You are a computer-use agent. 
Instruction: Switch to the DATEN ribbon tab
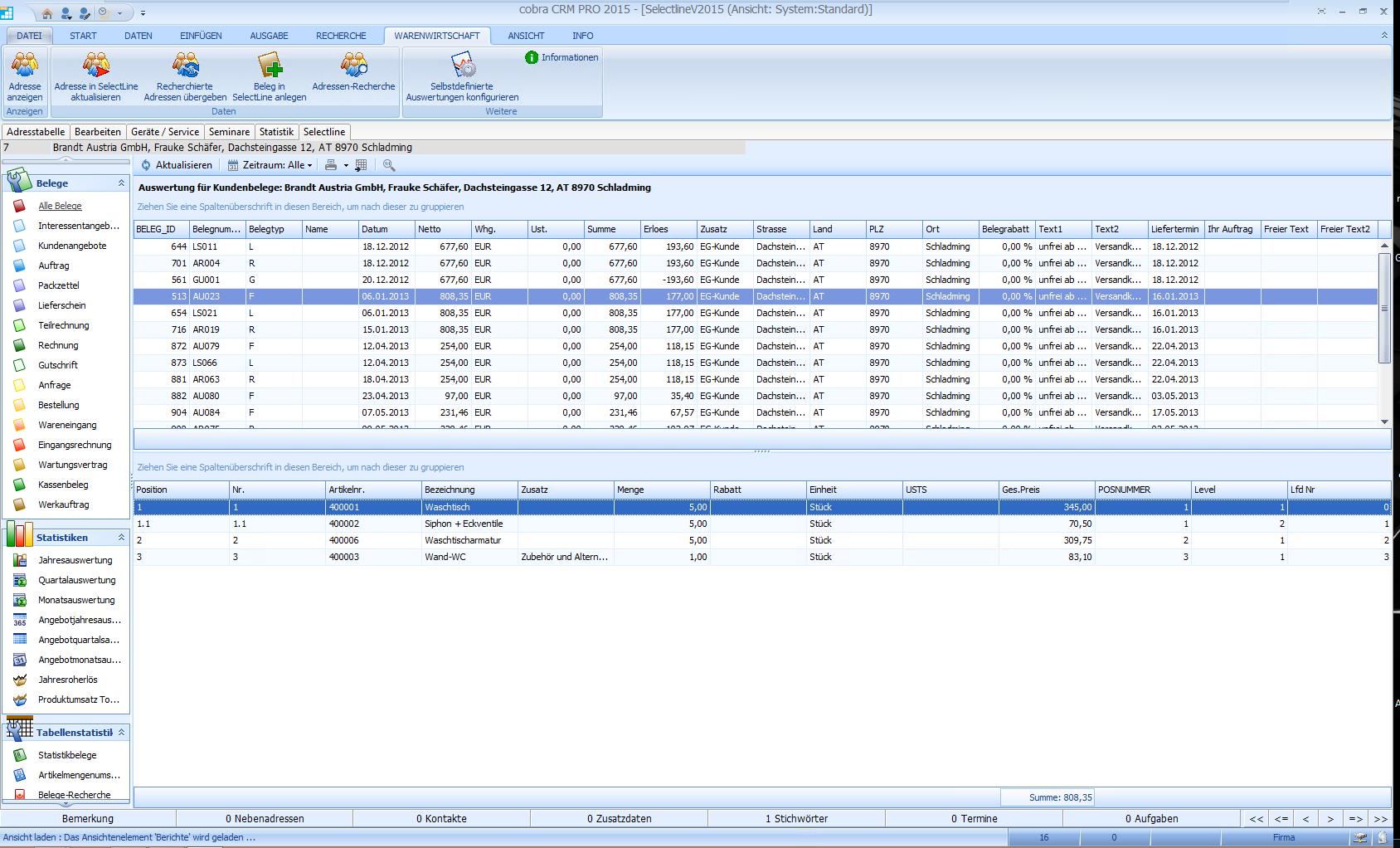[x=139, y=36]
